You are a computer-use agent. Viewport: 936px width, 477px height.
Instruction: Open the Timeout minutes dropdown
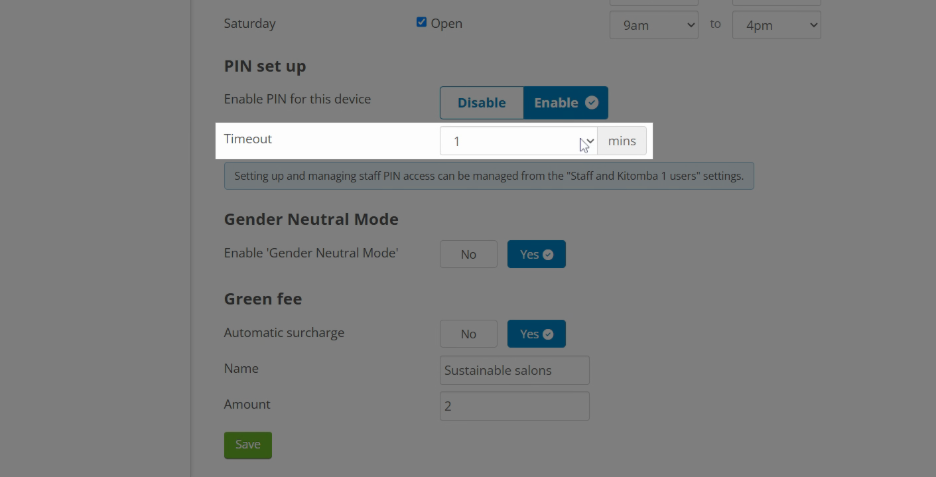coord(519,141)
